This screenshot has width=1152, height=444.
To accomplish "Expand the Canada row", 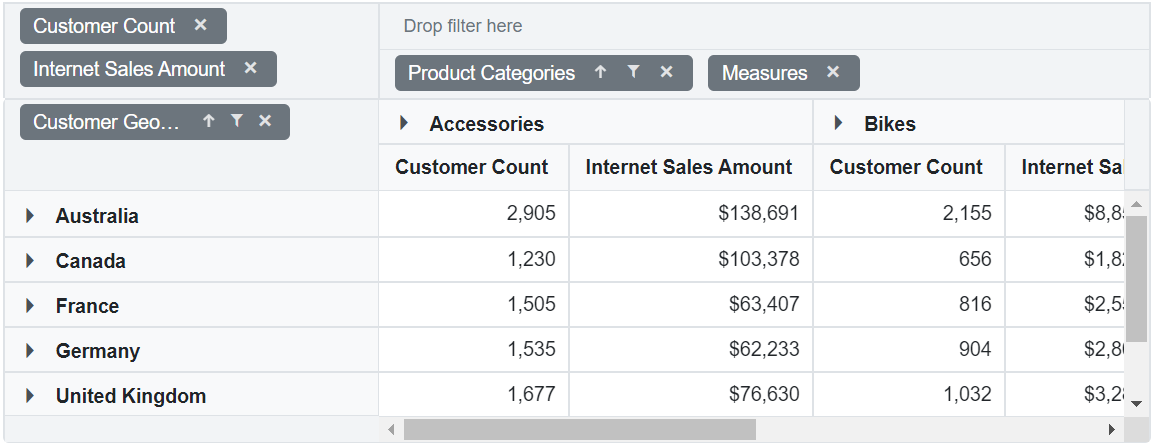I will coord(30,260).
